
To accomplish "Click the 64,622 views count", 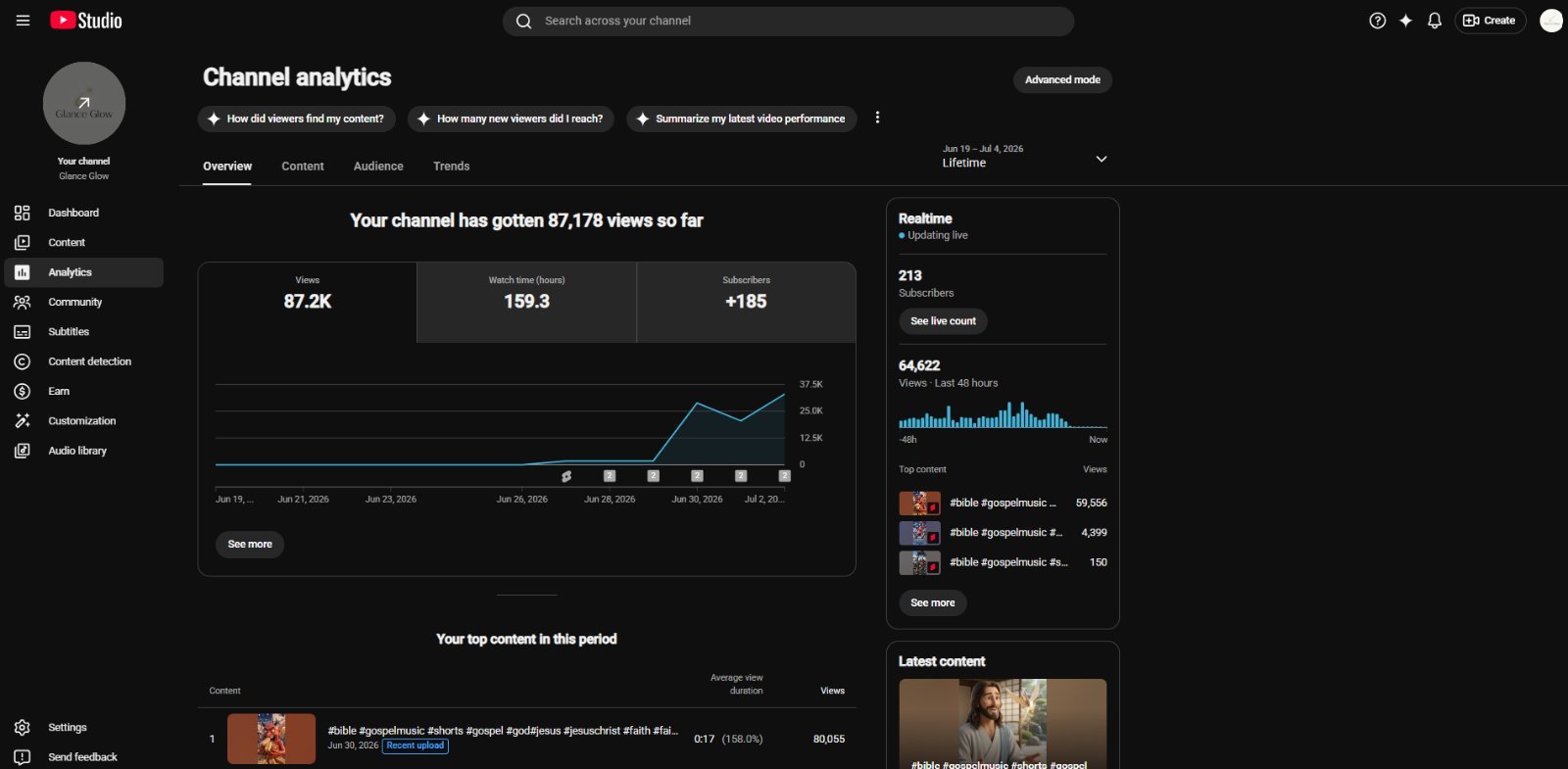I will pyautogui.click(x=919, y=365).
